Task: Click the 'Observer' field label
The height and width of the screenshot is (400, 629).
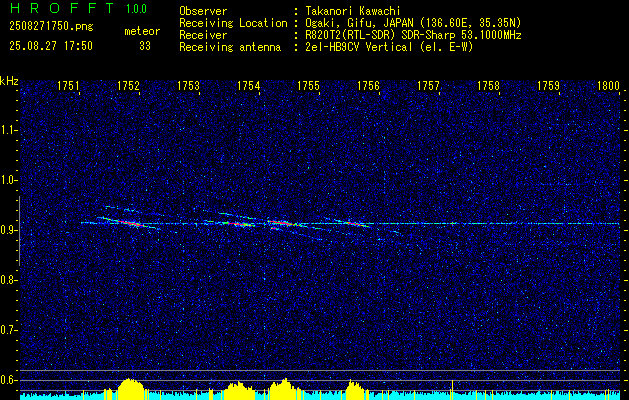Action: point(203,11)
